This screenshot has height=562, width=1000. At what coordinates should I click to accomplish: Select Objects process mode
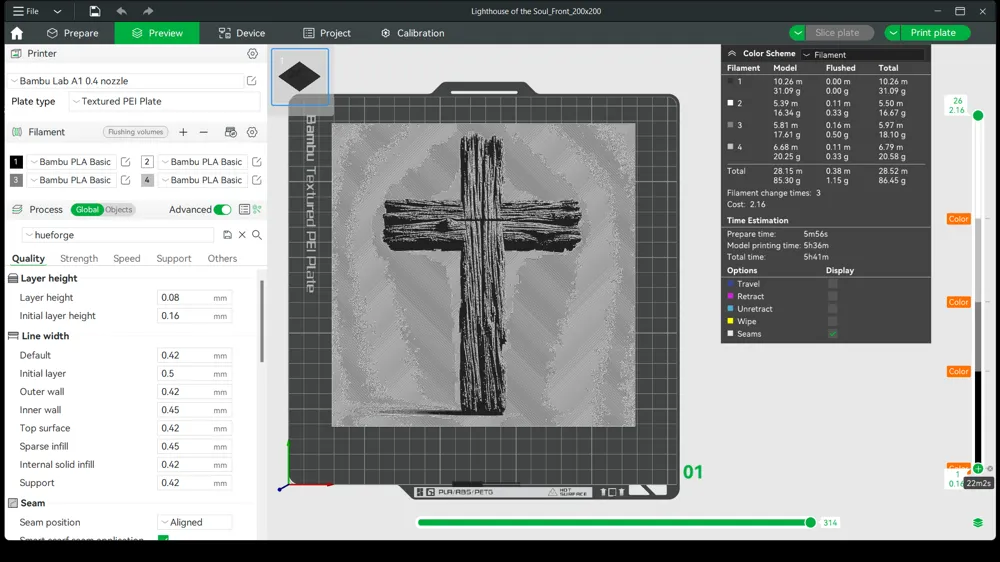[119, 209]
